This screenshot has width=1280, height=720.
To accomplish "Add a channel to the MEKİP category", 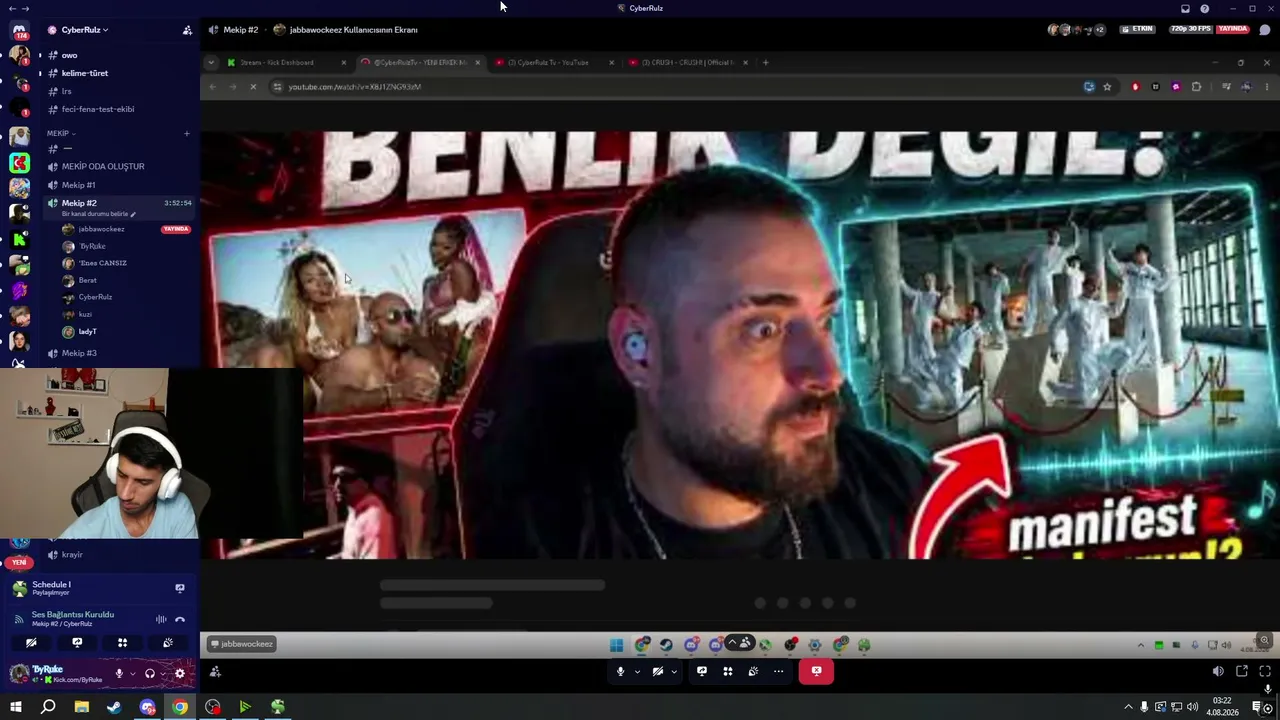I will pyautogui.click(x=186, y=133).
